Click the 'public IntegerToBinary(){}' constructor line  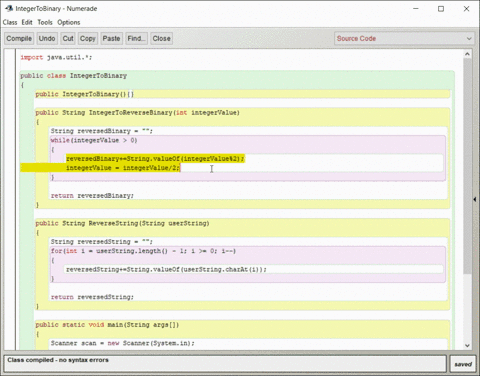pyautogui.click(x=85, y=94)
